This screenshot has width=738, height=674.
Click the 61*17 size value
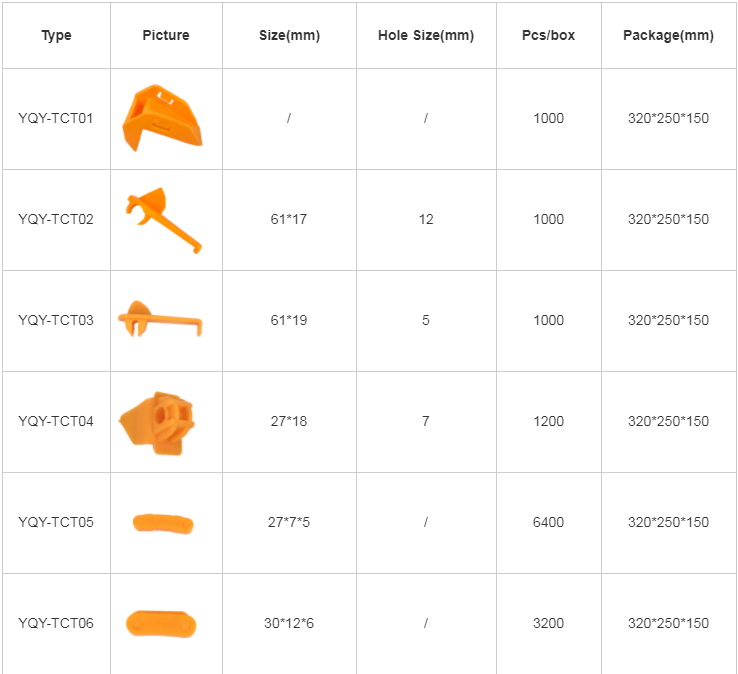click(x=289, y=219)
